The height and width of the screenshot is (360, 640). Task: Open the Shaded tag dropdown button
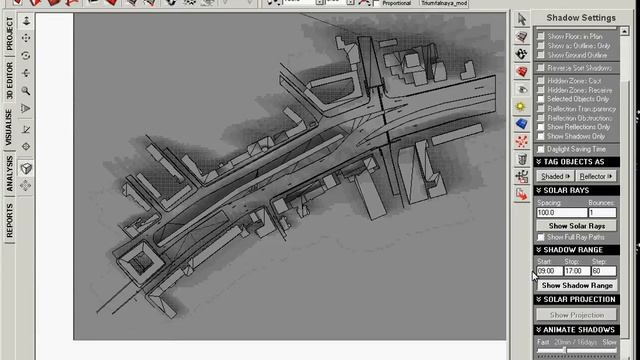click(x=555, y=176)
